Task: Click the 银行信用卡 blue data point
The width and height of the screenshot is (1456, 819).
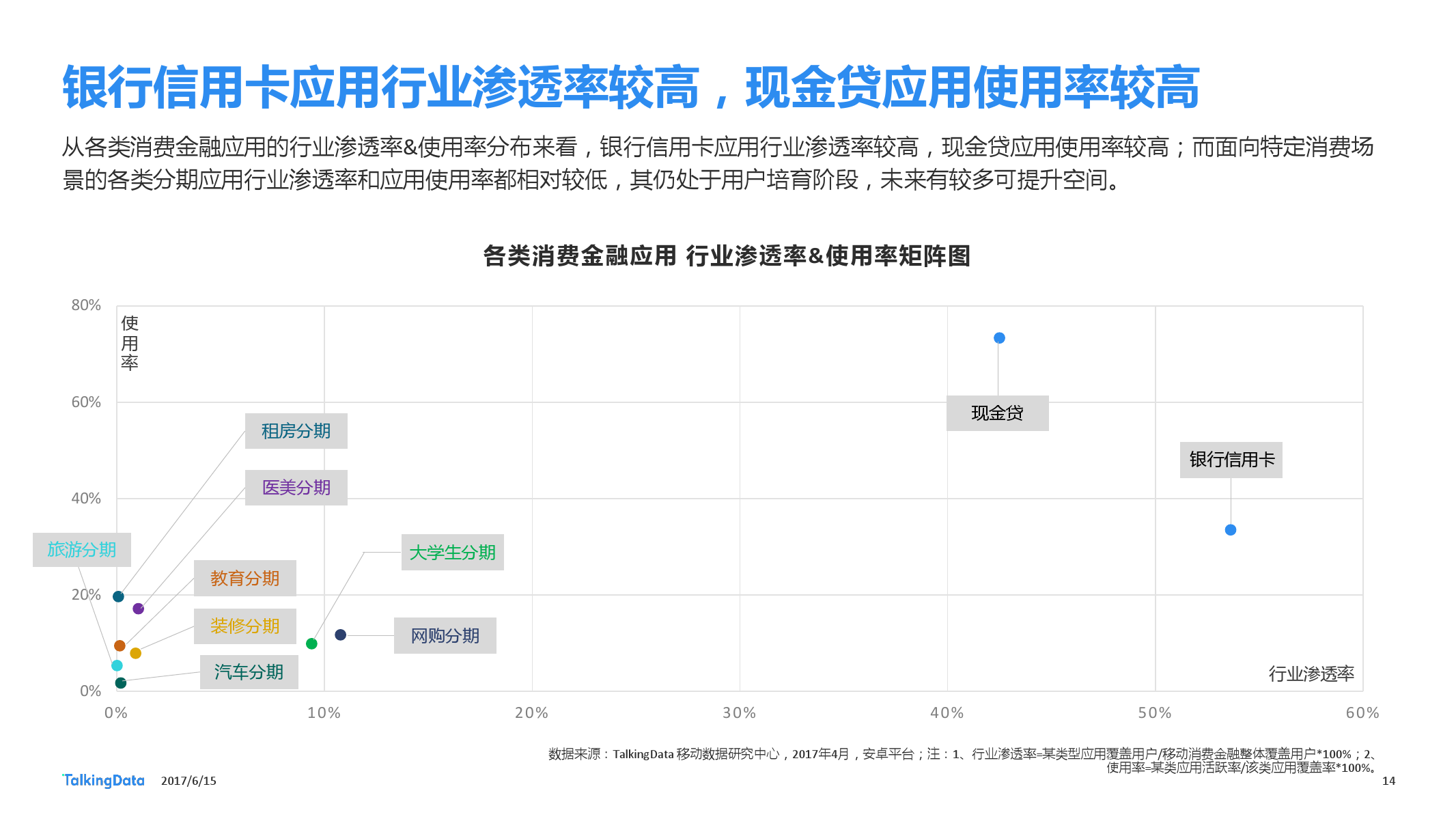Action: point(1231,530)
